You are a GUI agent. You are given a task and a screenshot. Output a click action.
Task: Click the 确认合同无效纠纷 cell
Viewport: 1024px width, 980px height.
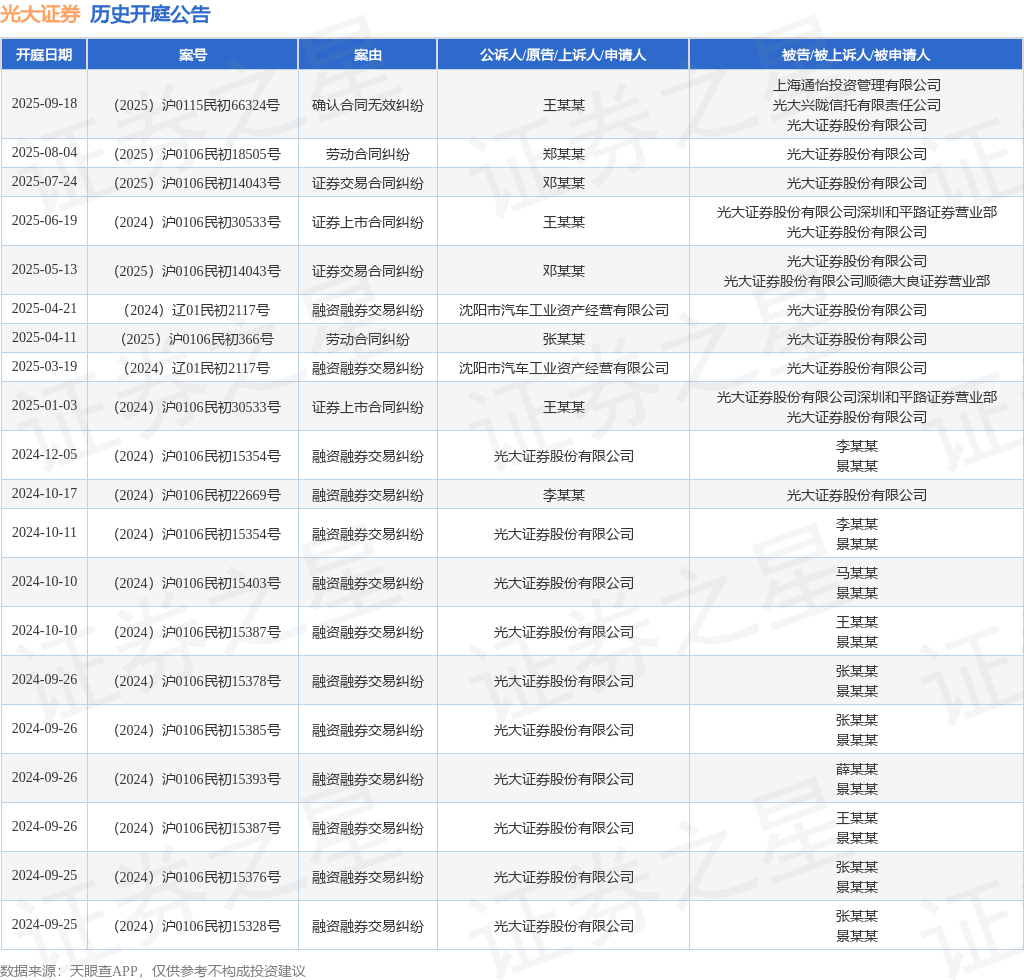368,105
